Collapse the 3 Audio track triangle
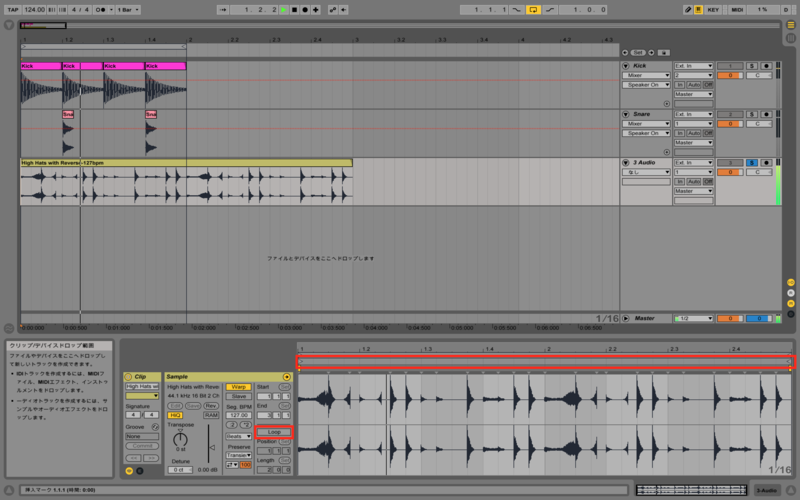This screenshot has height=500, width=800. [626, 163]
